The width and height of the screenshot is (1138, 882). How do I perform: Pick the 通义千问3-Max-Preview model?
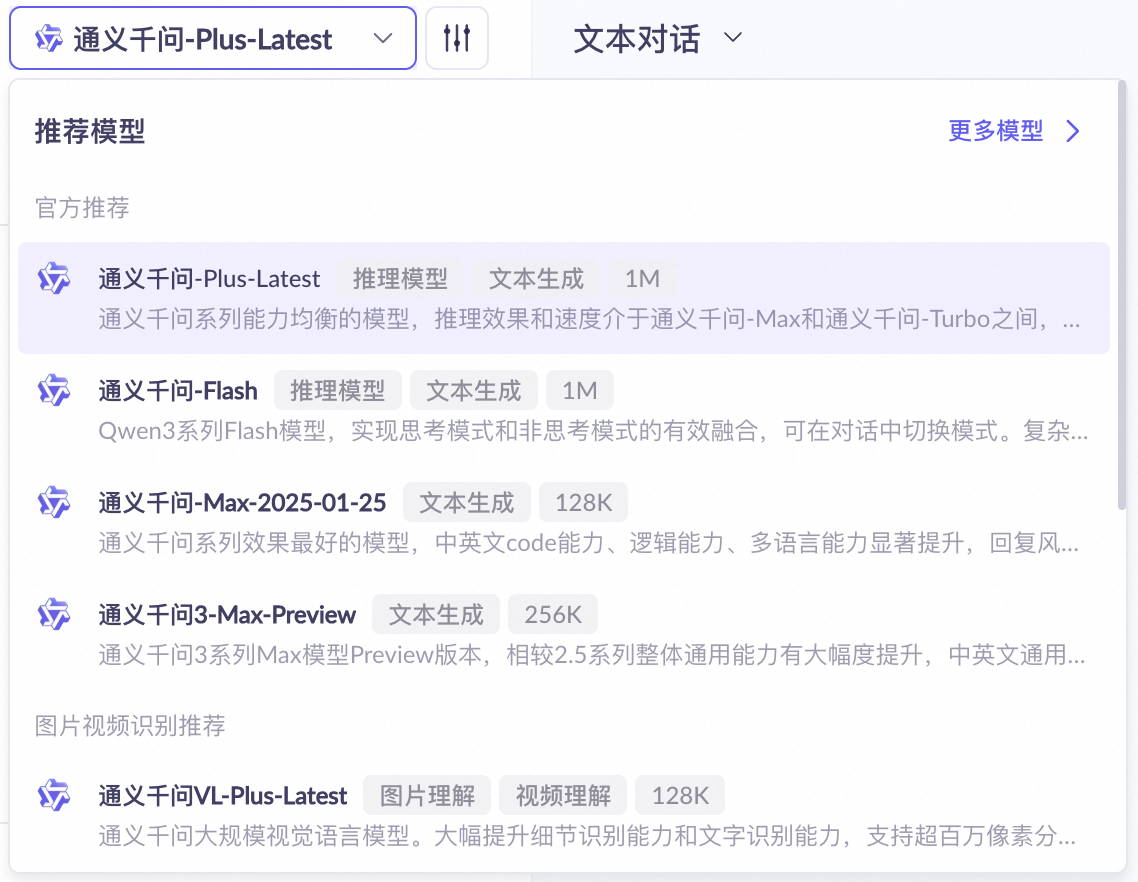[564, 634]
